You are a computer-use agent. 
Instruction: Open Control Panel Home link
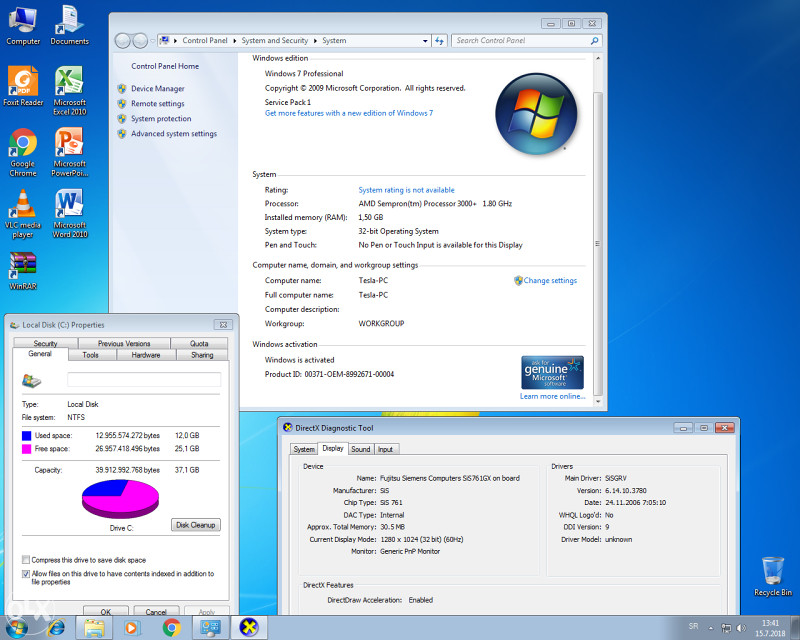(x=165, y=66)
